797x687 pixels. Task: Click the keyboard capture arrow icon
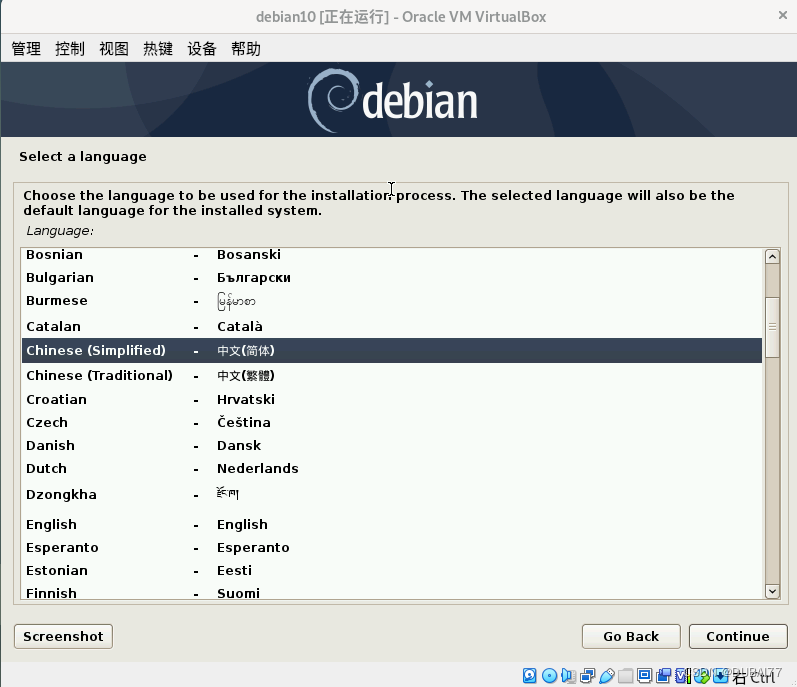721,675
